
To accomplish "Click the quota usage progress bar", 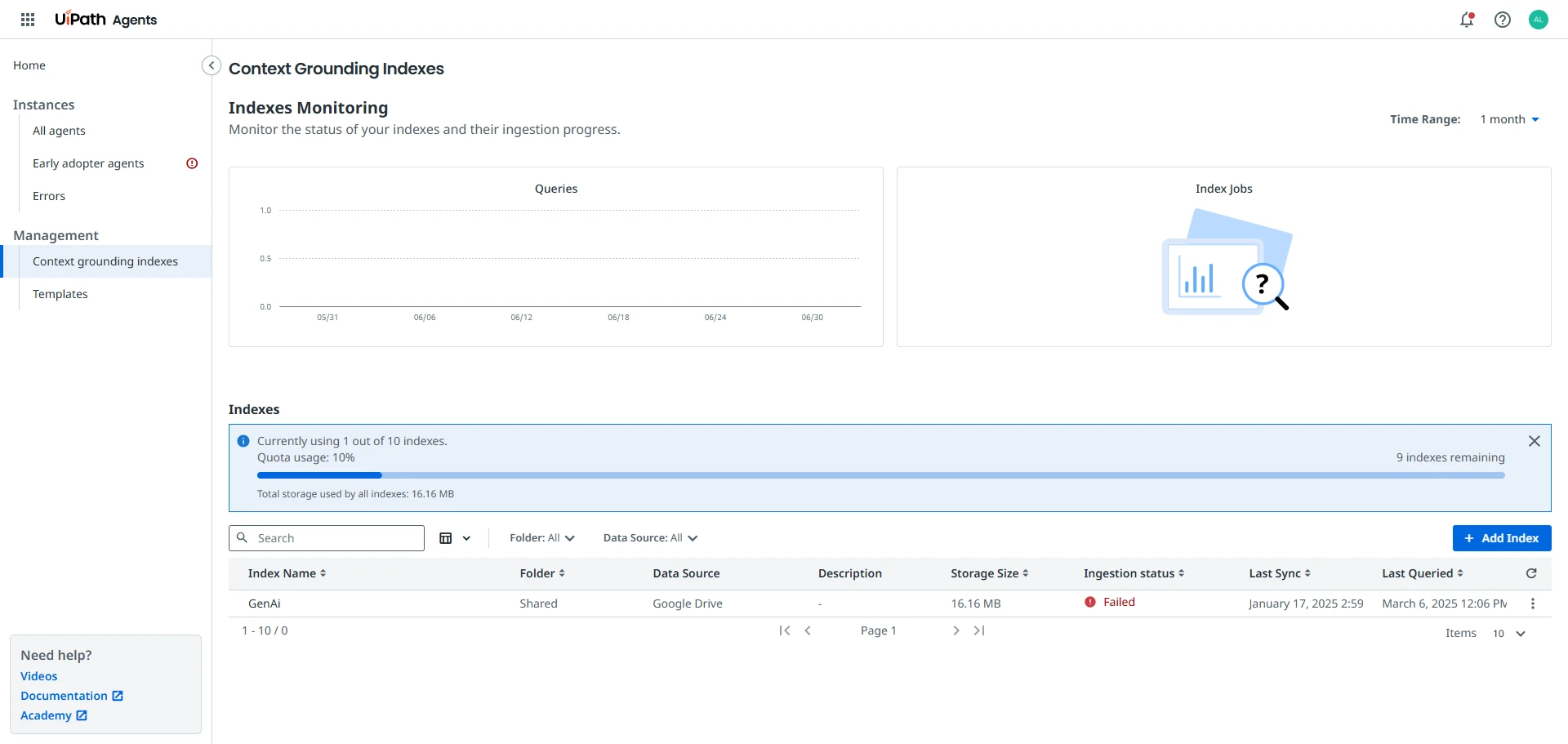I will click(880, 475).
